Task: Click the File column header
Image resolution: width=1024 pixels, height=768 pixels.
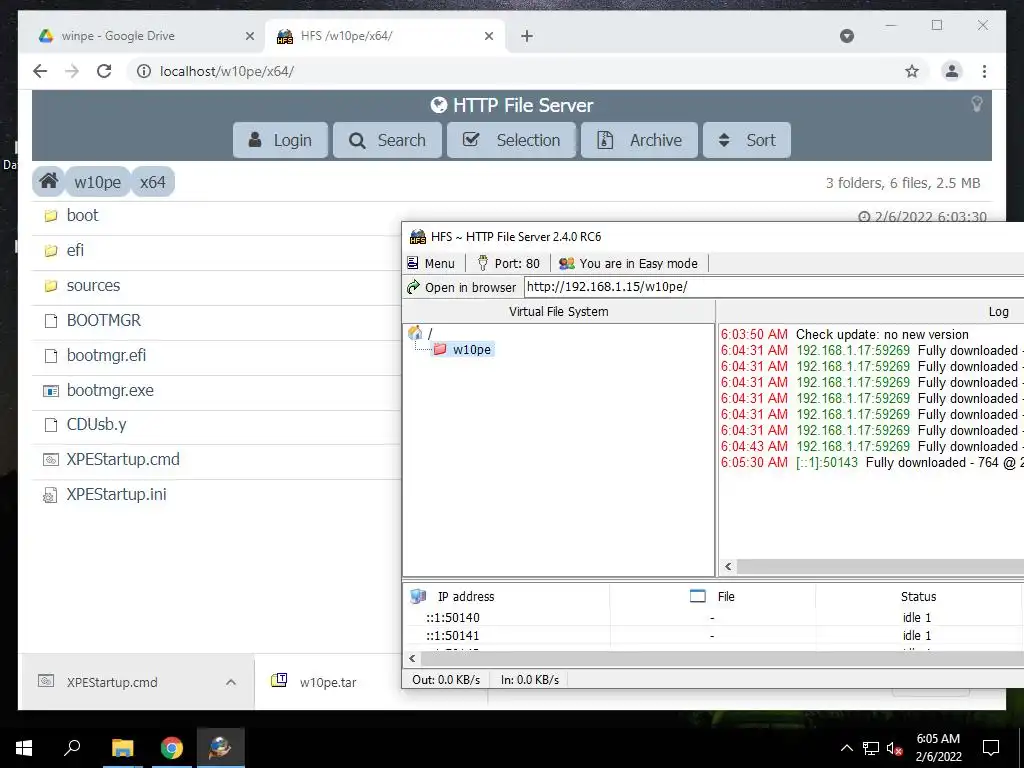Action: click(x=712, y=596)
